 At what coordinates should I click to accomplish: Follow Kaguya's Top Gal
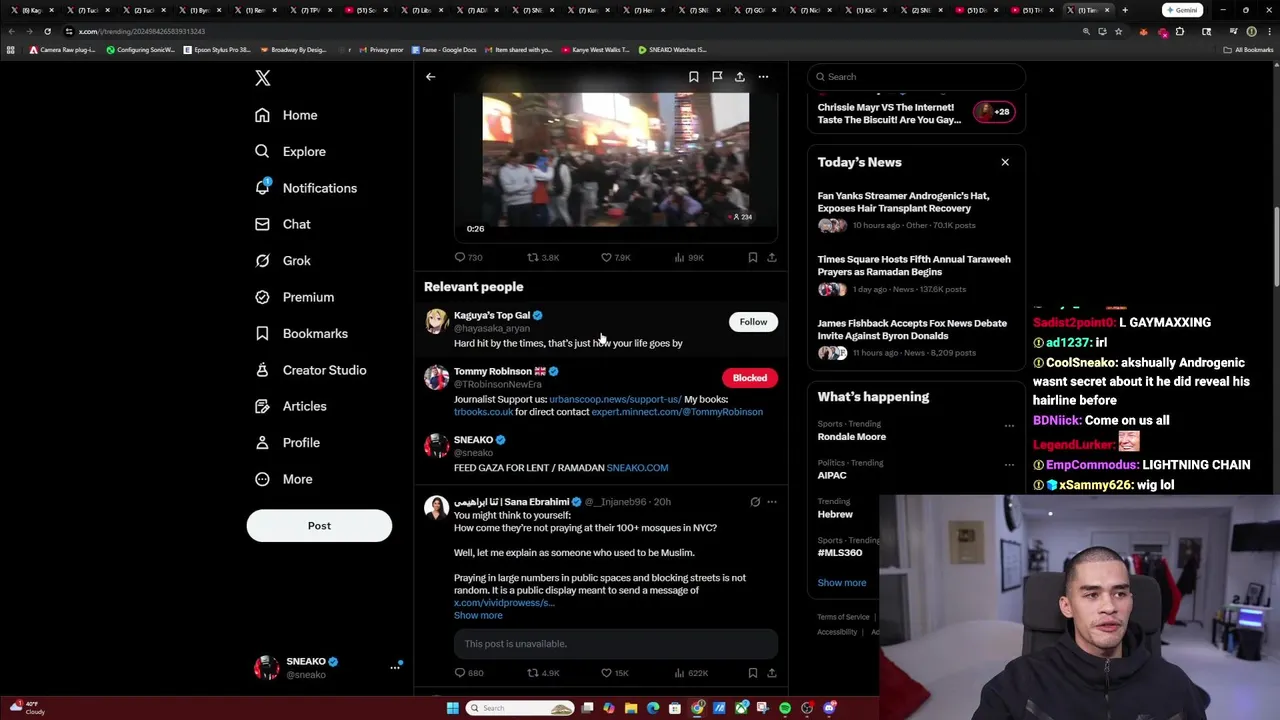[753, 322]
